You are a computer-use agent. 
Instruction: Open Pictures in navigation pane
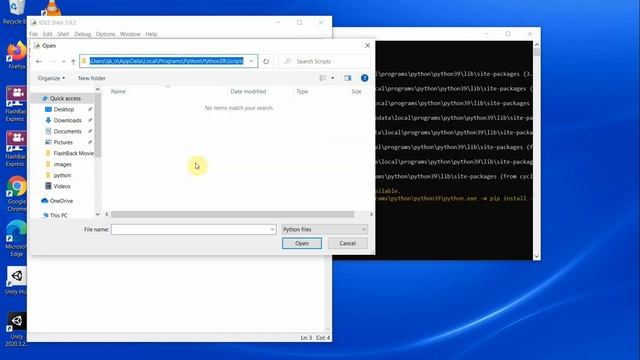coord(63,142)
